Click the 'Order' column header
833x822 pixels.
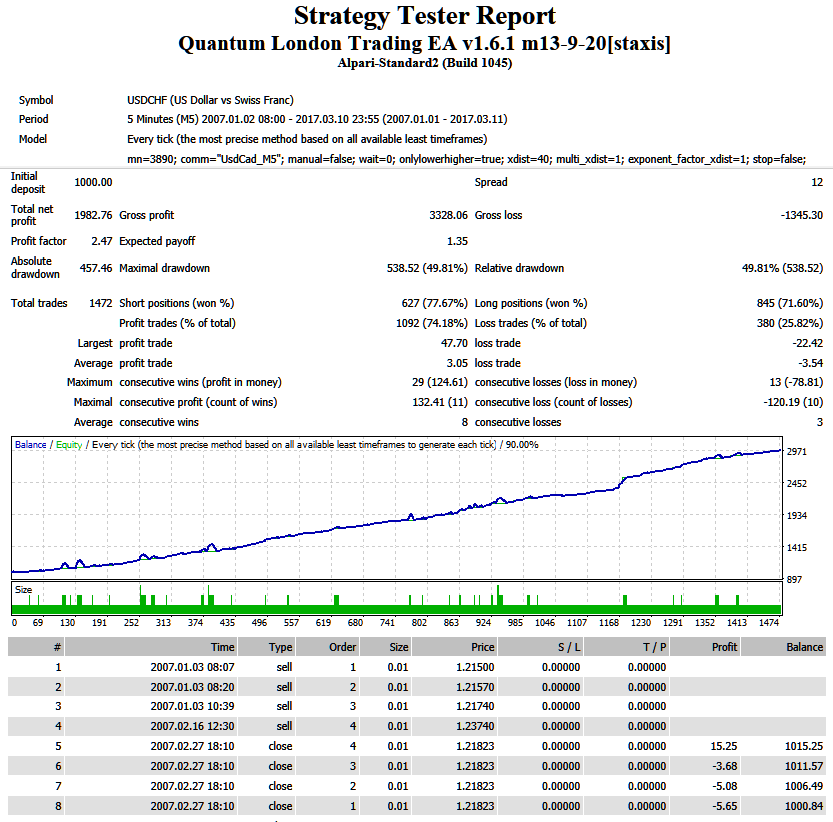click(x=327, y=647)
